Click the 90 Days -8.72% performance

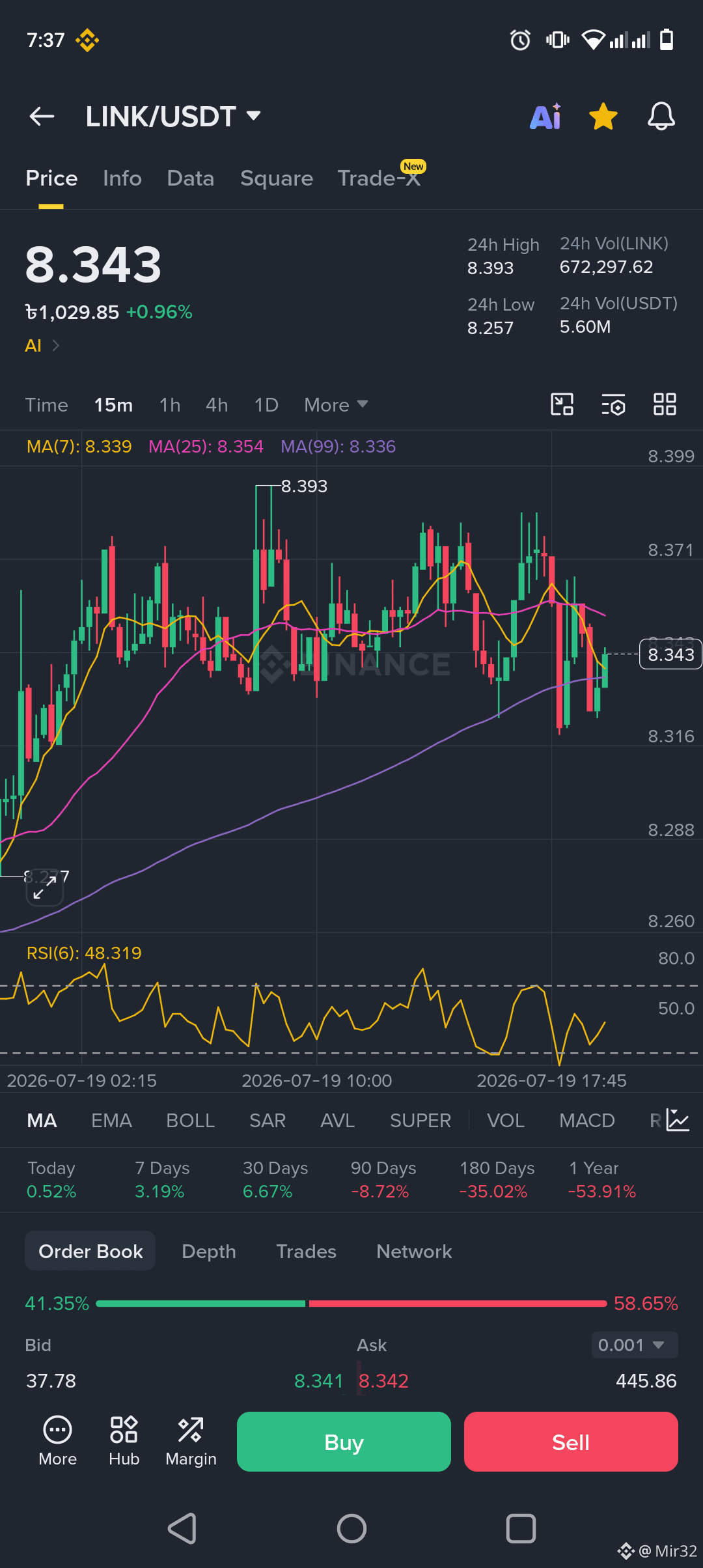click(x=383, y=1180)
